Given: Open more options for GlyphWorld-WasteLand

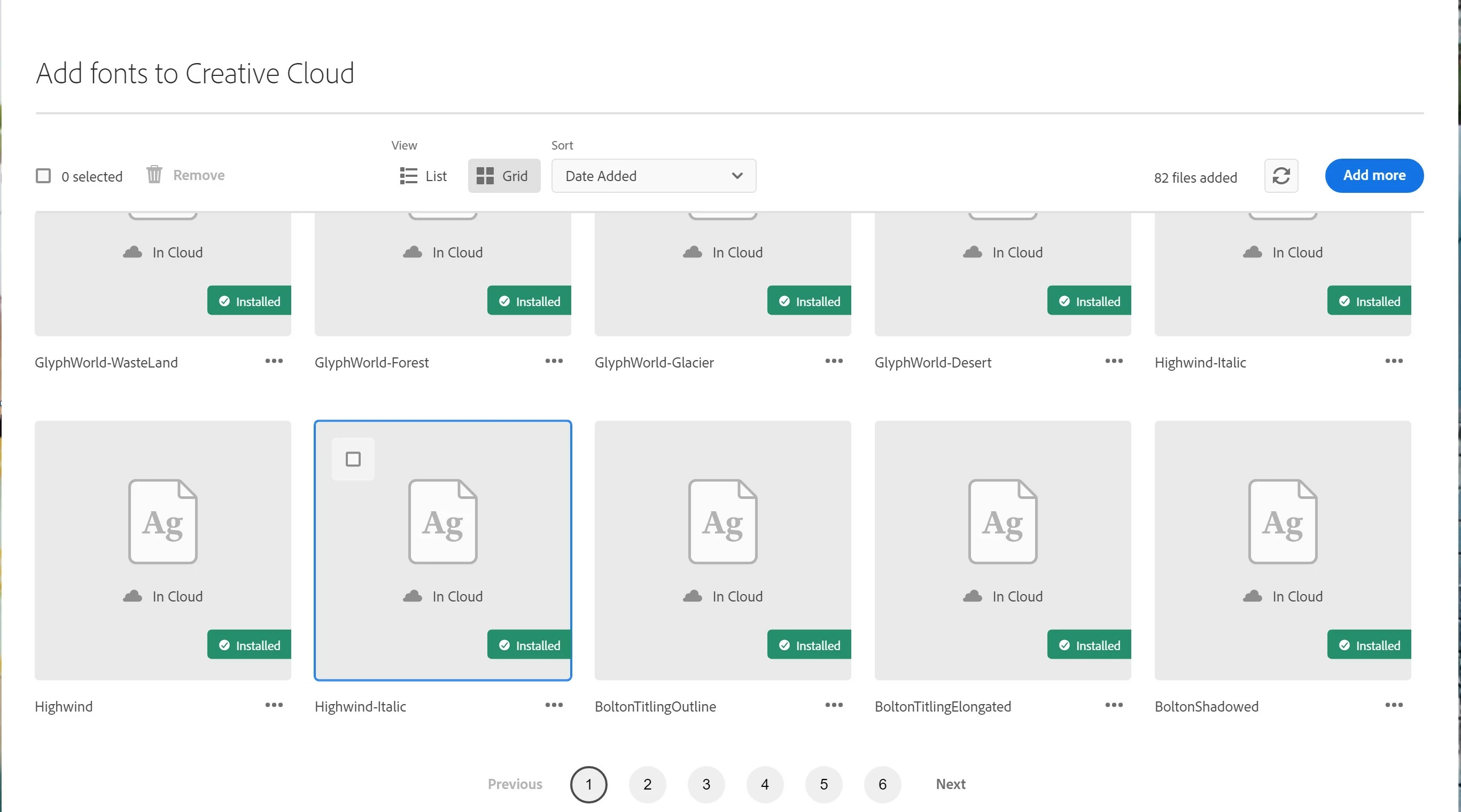Looking at the screenshot, I should click(x=274, y=361).
